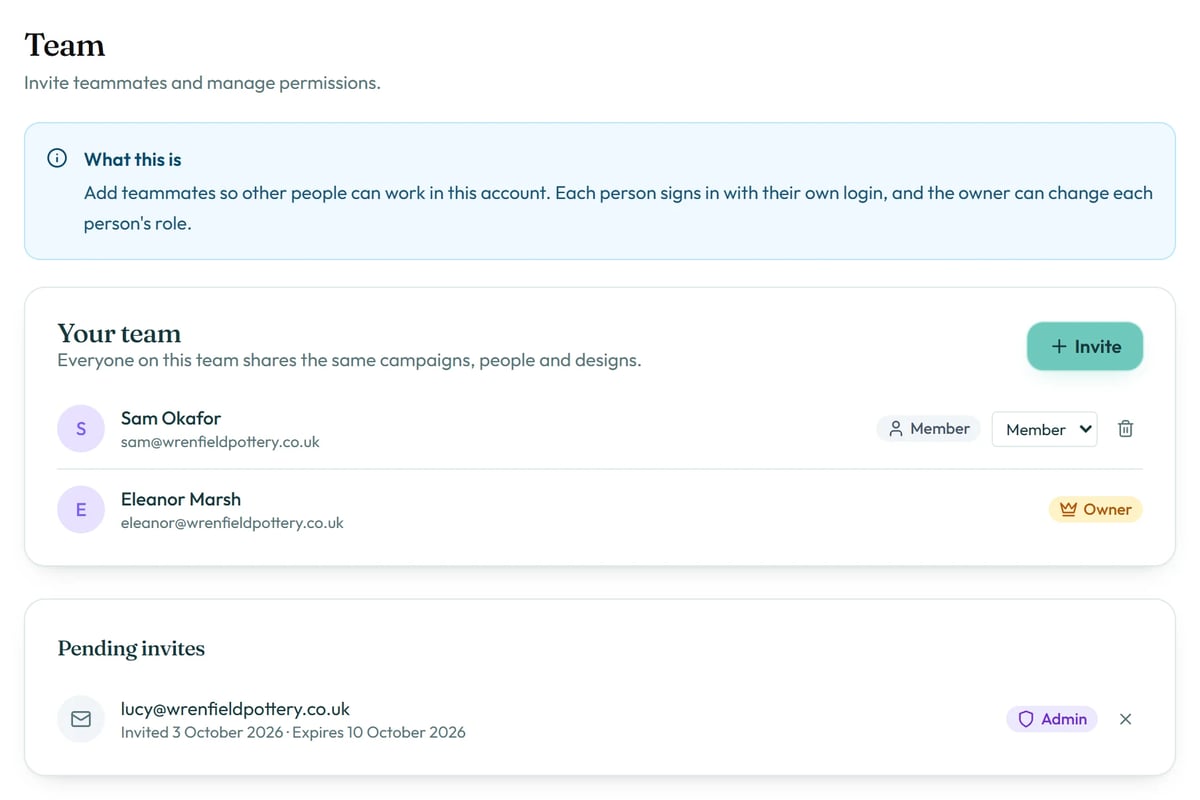Screen dimensions: 1200x800
Task: Click the Admin badge on the pending invite
Action: pos(1052,719)
